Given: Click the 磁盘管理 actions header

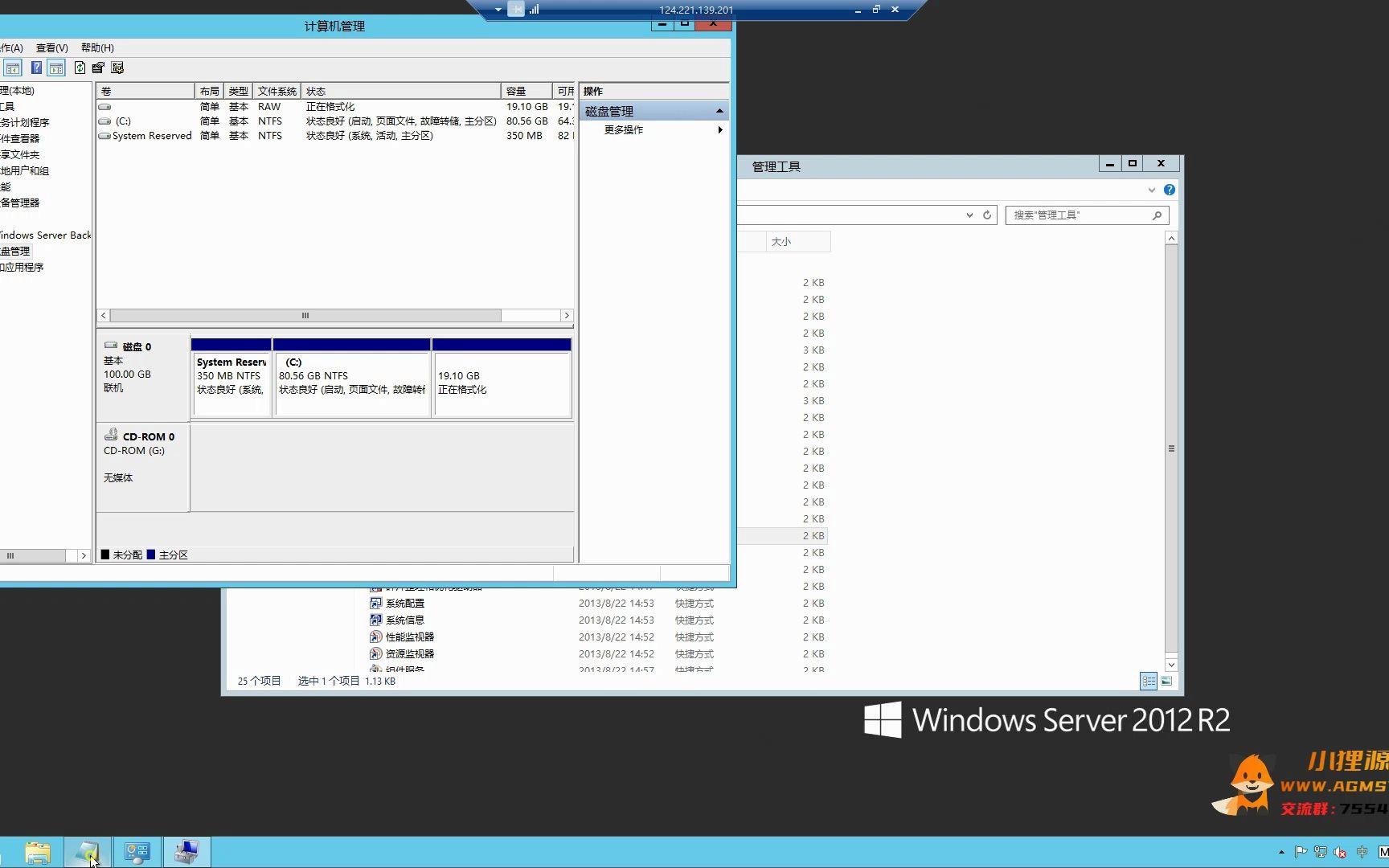Looking at the screenshot, I should (x=654, y=111).
